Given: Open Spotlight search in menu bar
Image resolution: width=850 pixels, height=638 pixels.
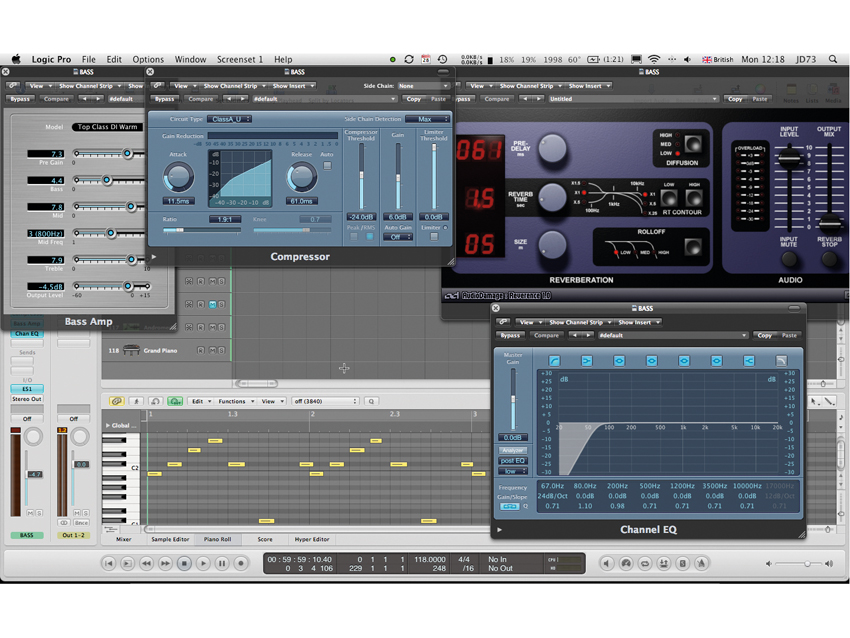Looking at the screenshot, I should (833, 59).
